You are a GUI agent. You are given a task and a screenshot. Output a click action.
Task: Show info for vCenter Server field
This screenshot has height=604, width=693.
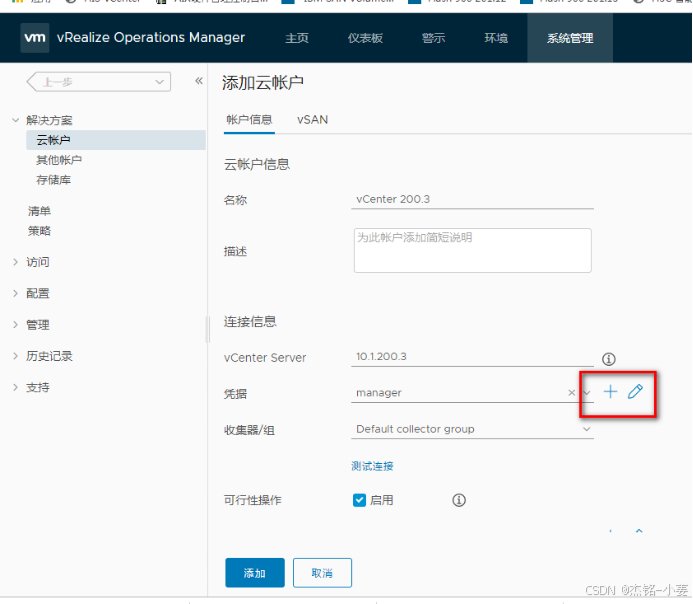[x=609, y=359]
